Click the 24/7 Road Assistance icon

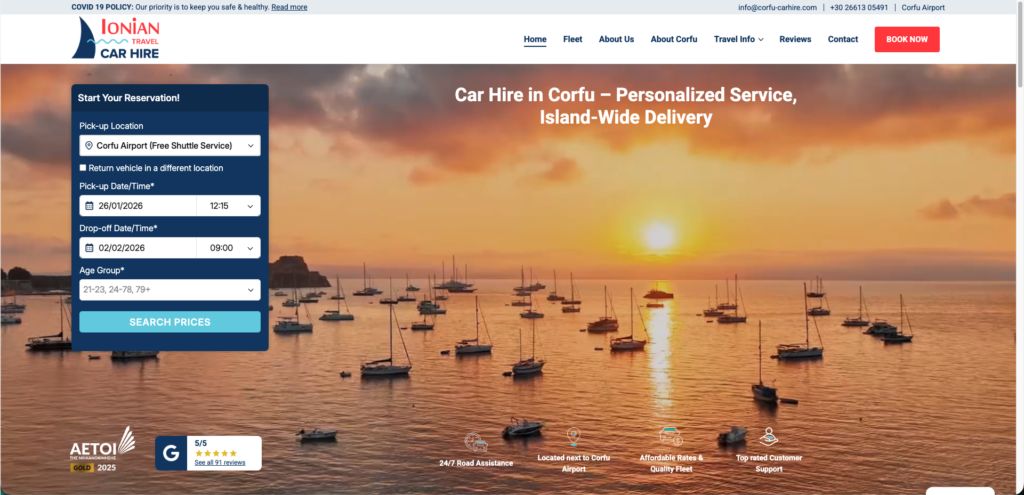coord(476,441)
